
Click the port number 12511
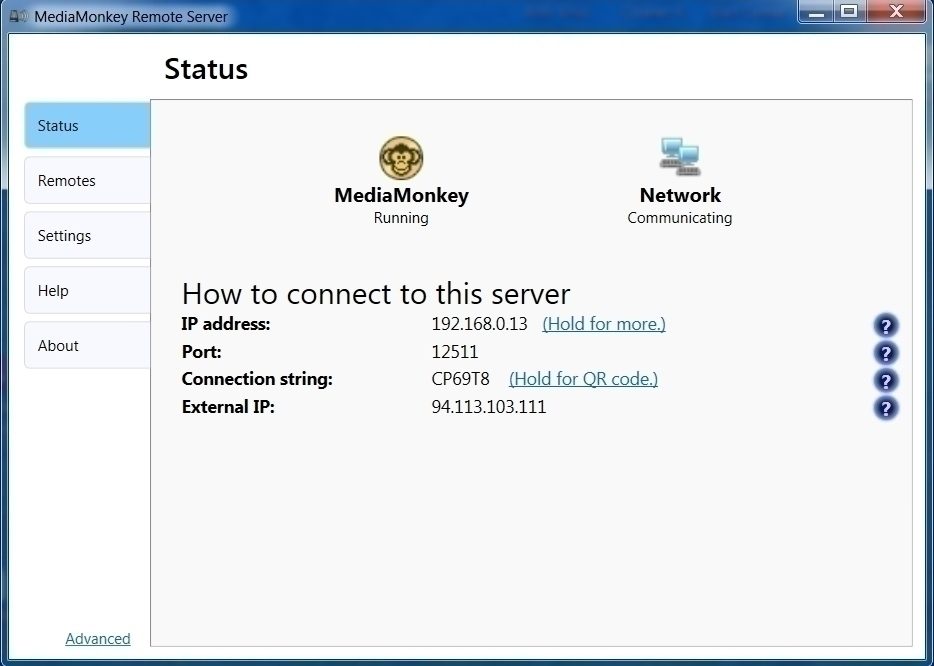tap(454, 351)
